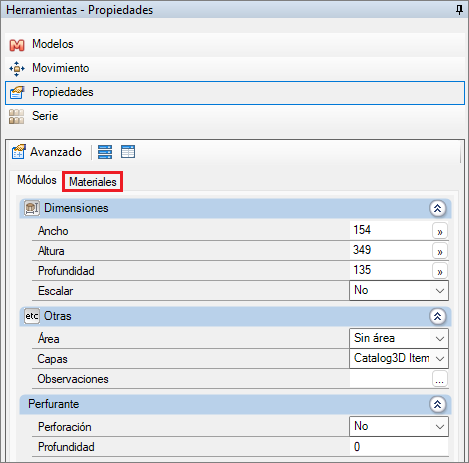Switch to the table view icon
The image size is (469, 463).
(128, 152)
